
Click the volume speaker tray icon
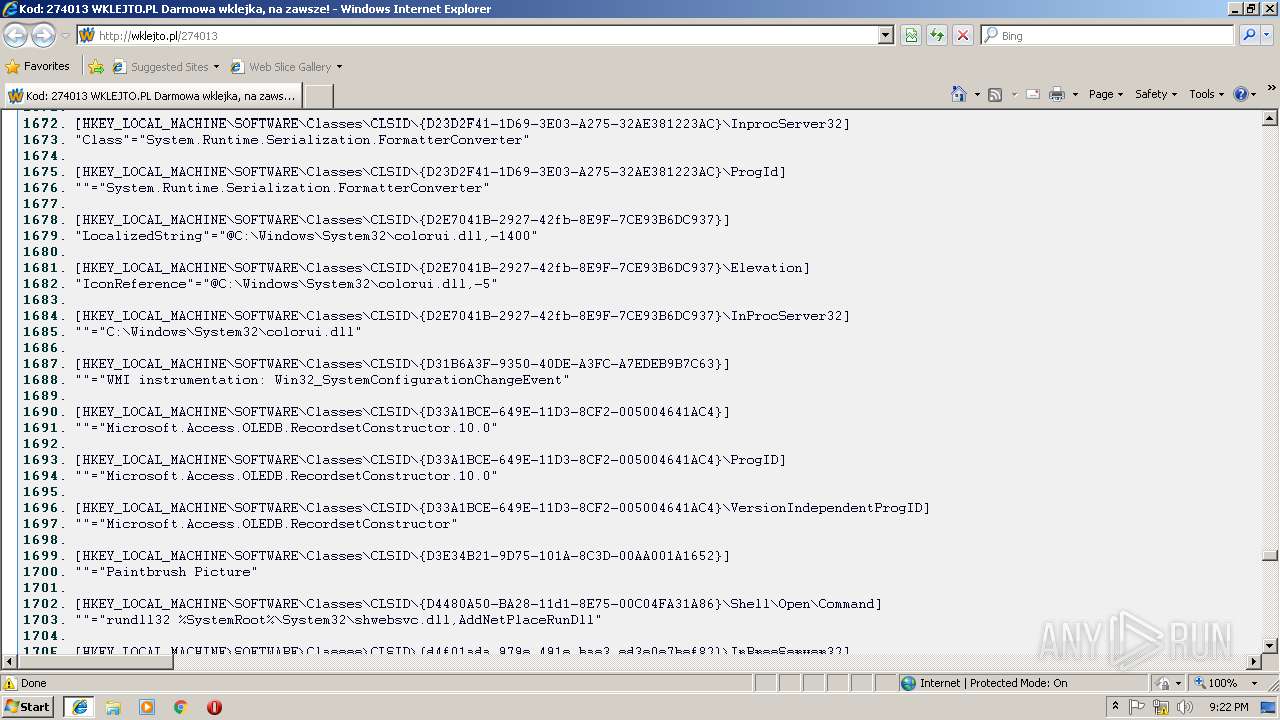(x=1185, y=707)
